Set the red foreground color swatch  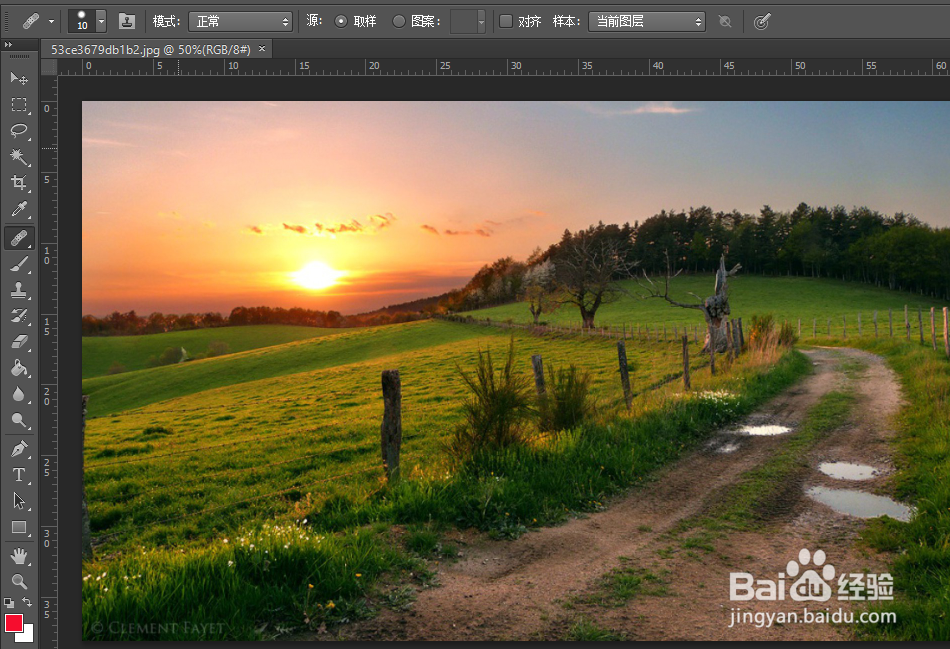(13, 622)
